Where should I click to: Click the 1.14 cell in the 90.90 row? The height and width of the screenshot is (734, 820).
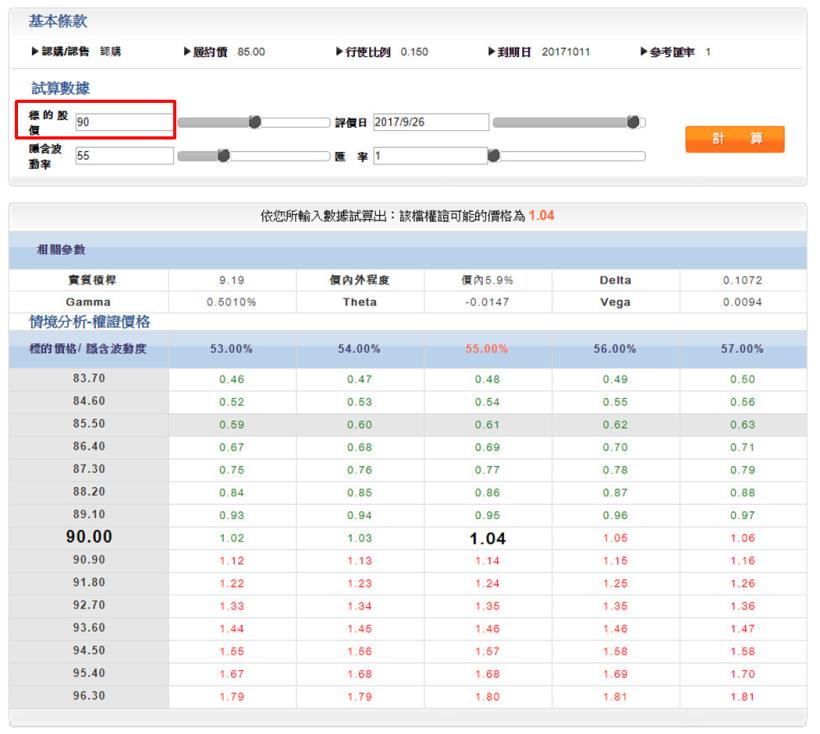click(487, 561)
